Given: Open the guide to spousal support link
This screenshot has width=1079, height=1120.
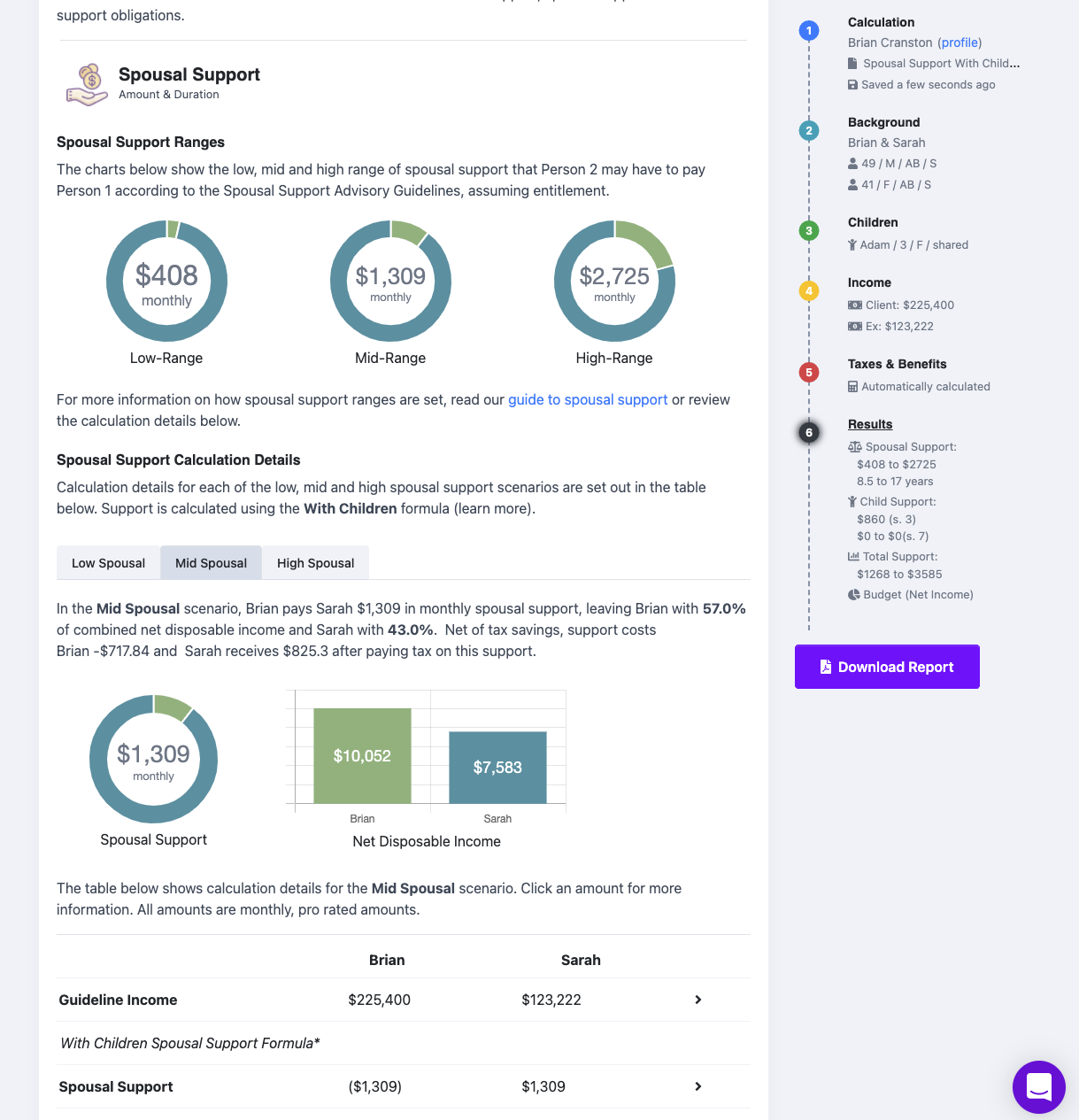Looking at the screenshot, I should (588, 399).
